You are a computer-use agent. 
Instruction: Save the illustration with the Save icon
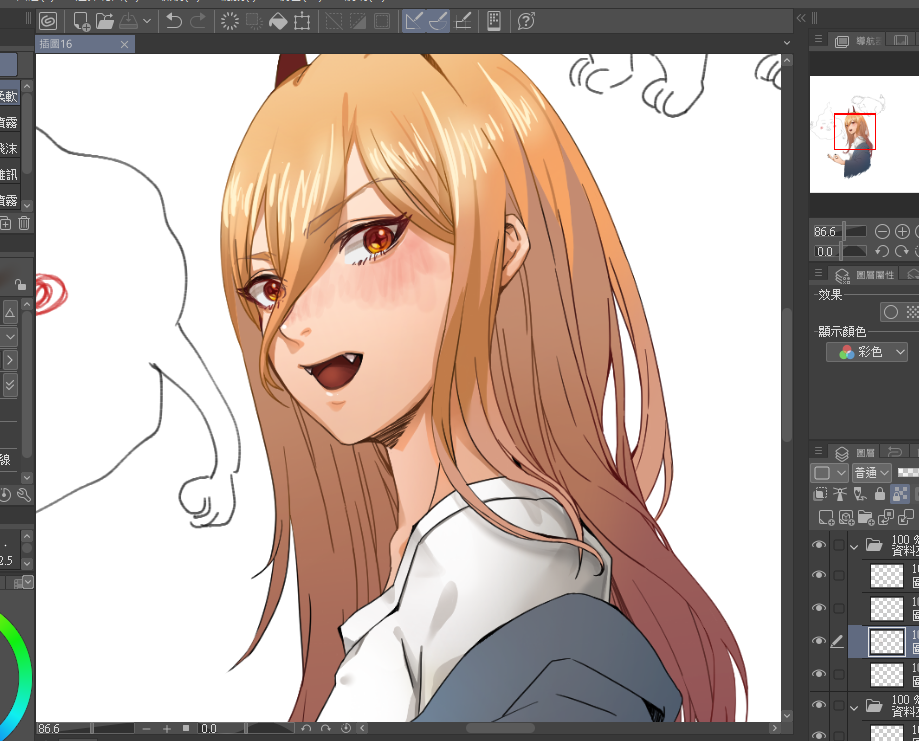128,22
